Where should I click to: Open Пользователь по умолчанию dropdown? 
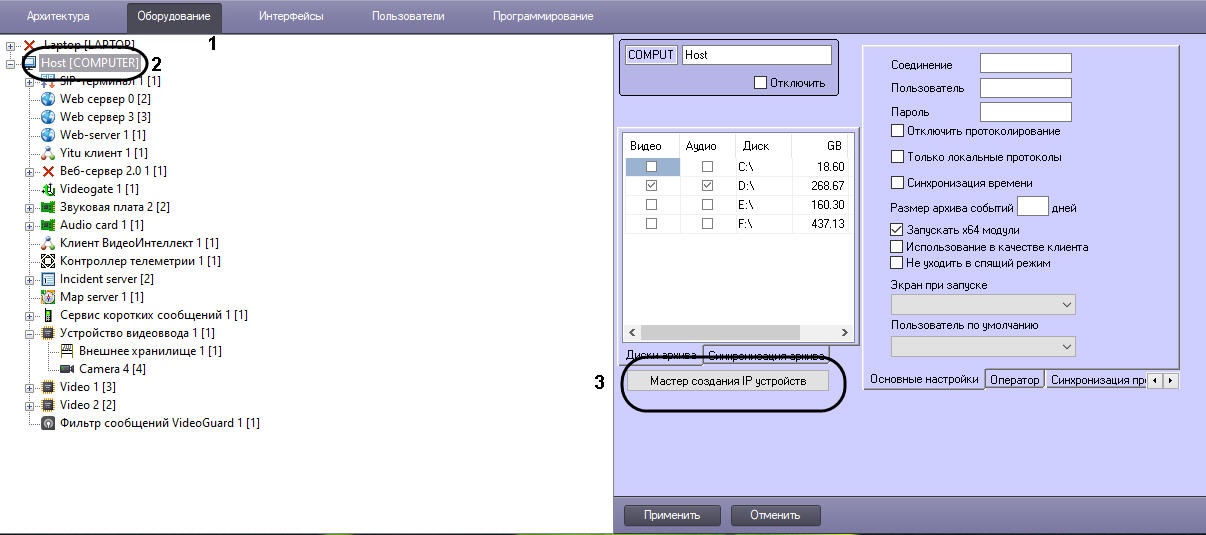coord(982,346)
